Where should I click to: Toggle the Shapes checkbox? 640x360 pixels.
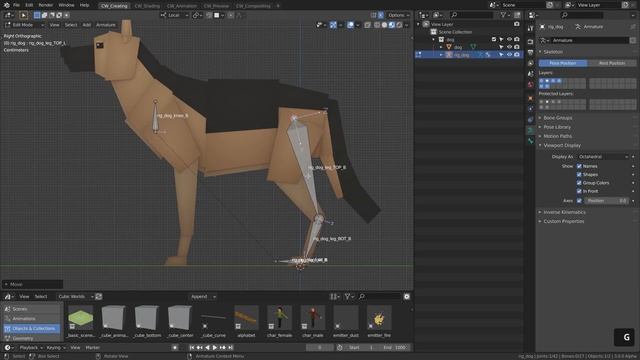[579, 175]
